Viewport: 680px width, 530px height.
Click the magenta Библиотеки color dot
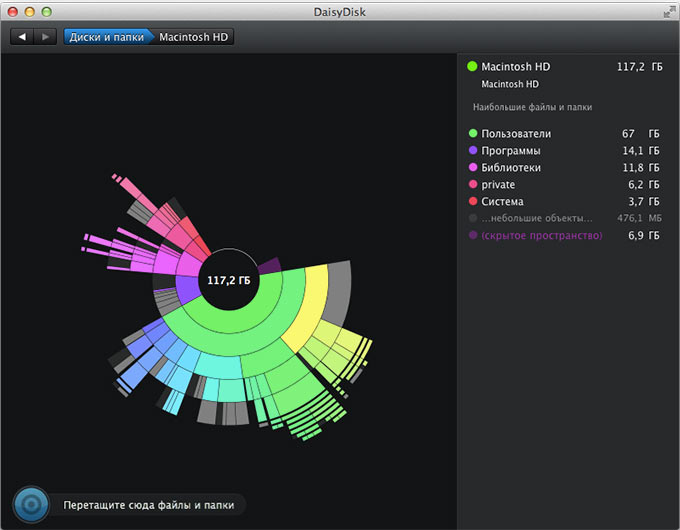tap(473, 167)
